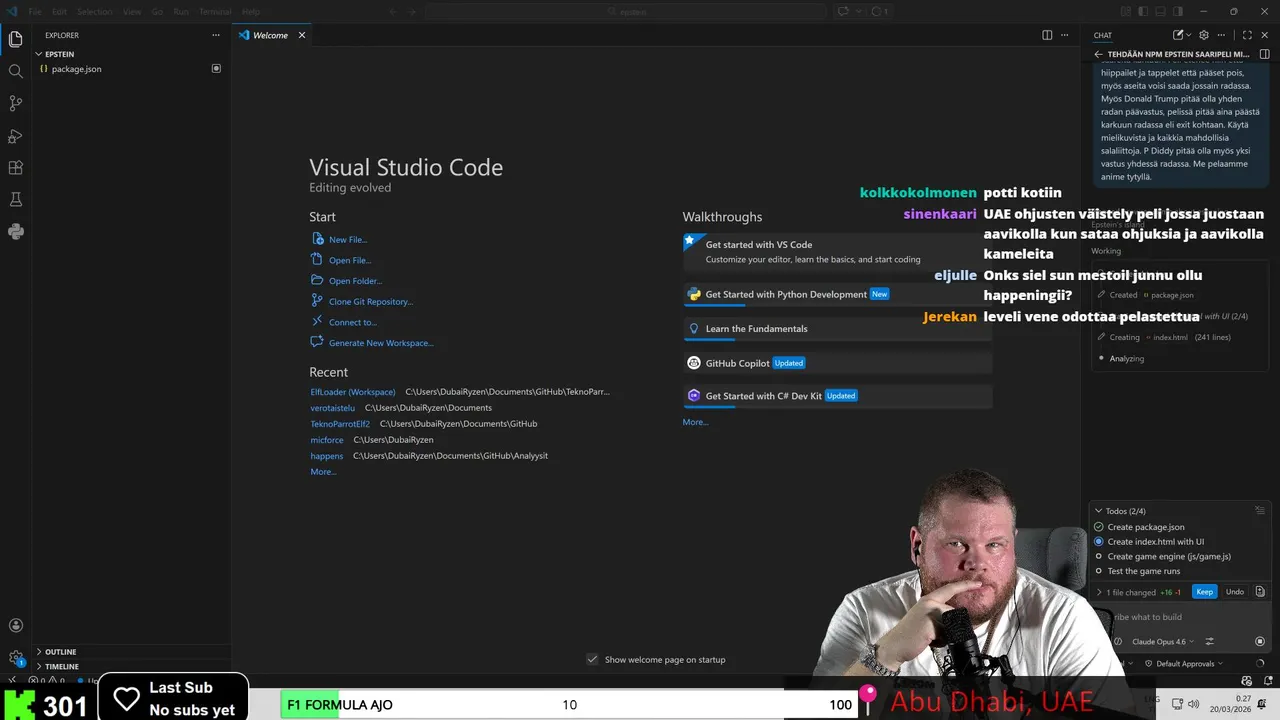The width and height of the screenshot is (1280, 720).
Task: Click Generate New Workspace link
Action: pyautogui.click(x=371, y=343)
